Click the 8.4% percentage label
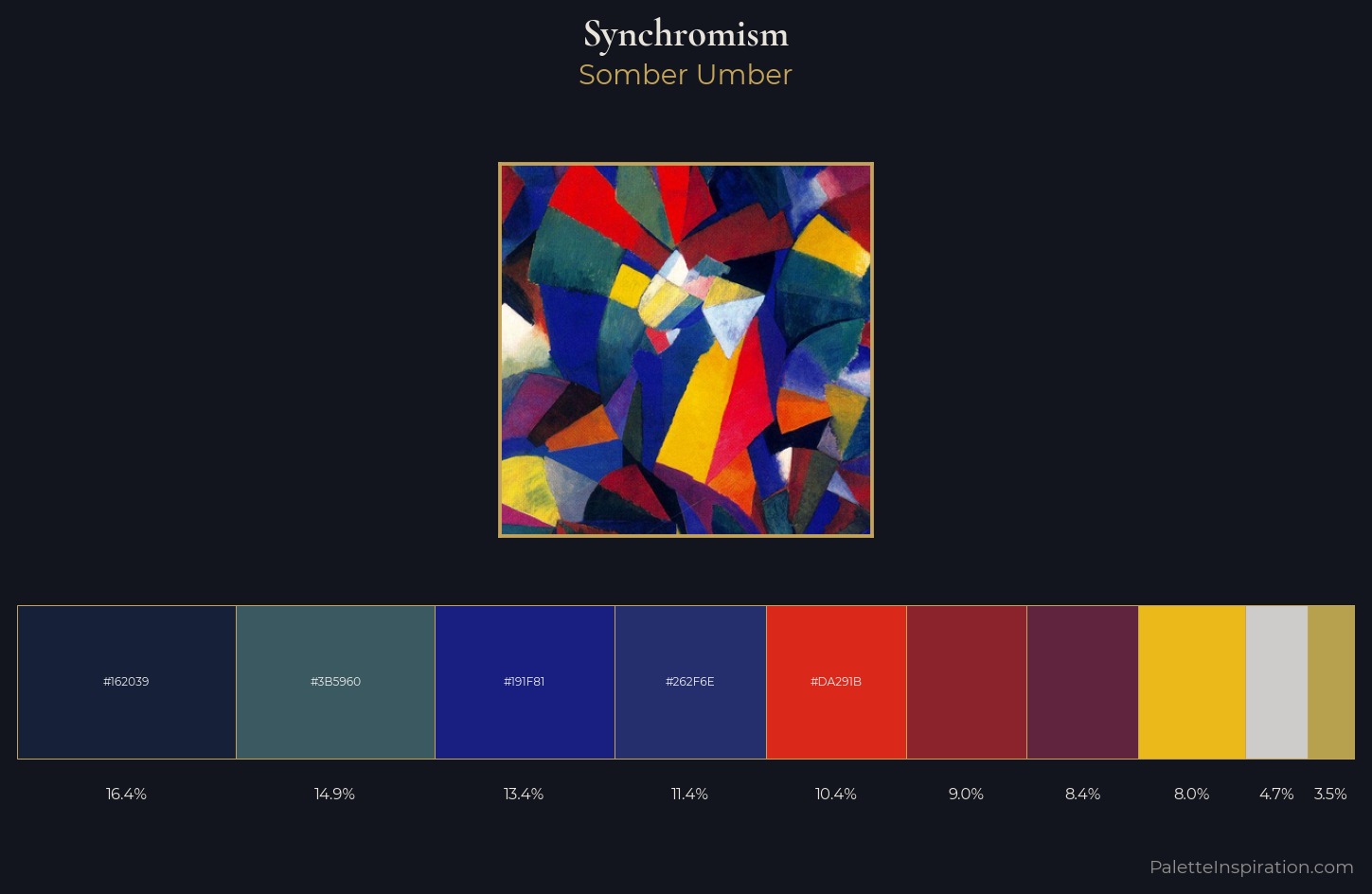 (x=1082, y=794)
